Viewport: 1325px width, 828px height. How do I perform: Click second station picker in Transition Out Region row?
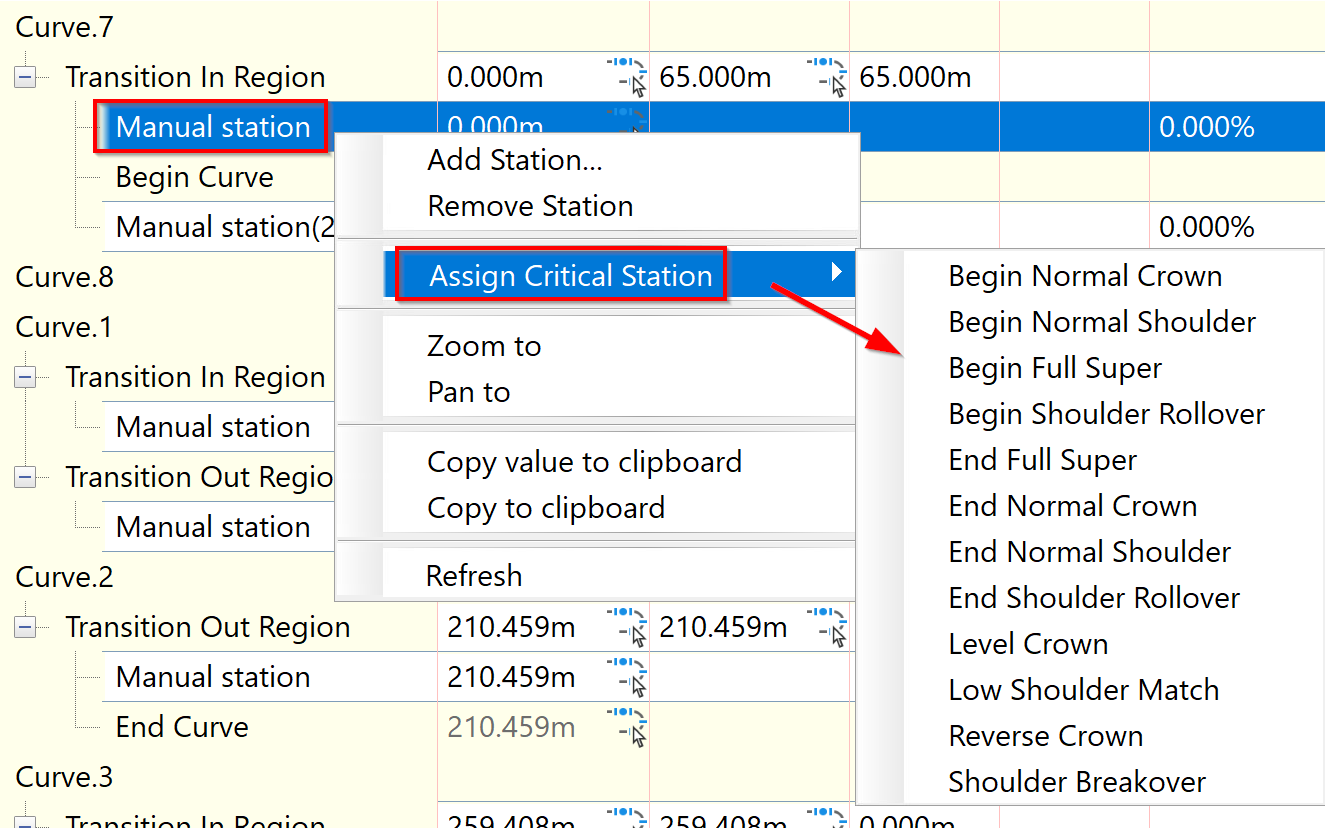pos(828,626)
